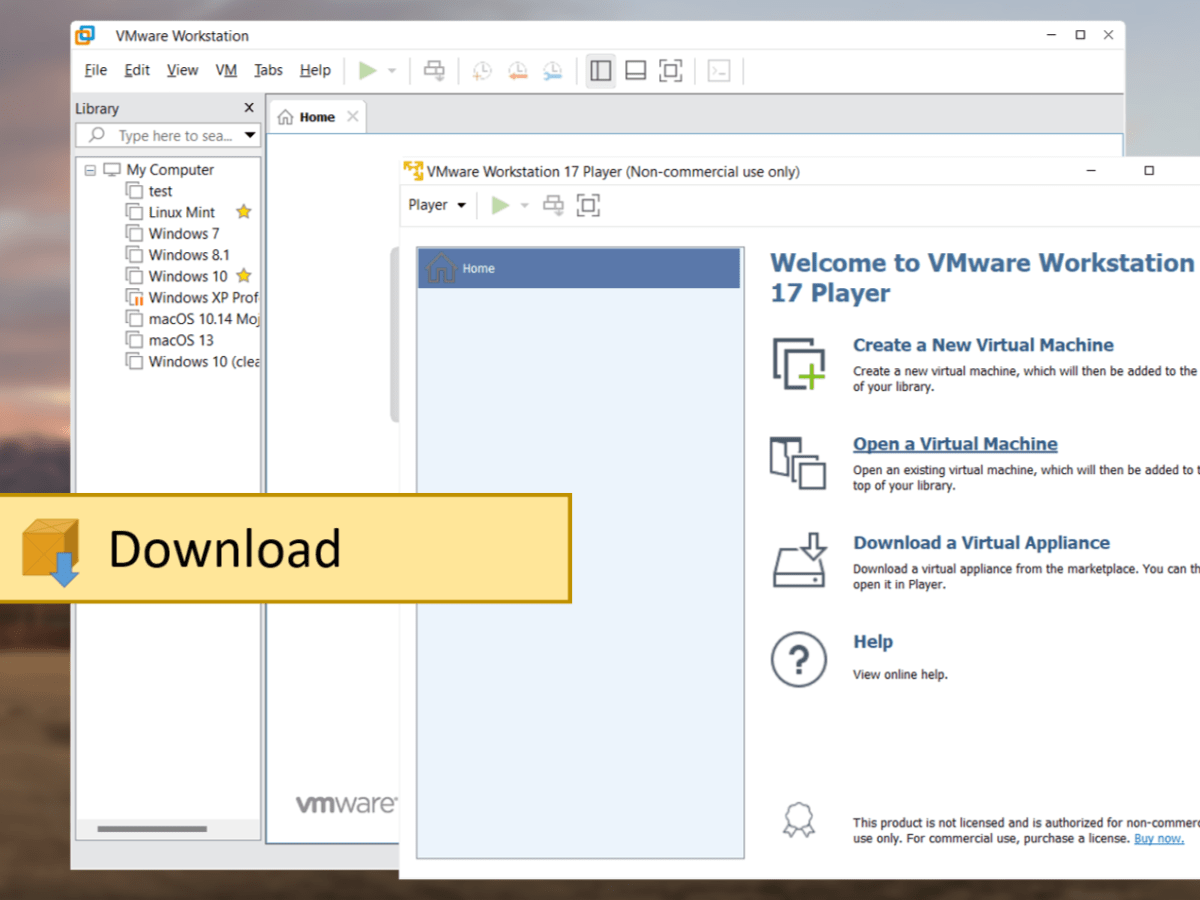
Task: Take a snapshot using the snapshot clock icon
Action: click(x=481, y=70)
